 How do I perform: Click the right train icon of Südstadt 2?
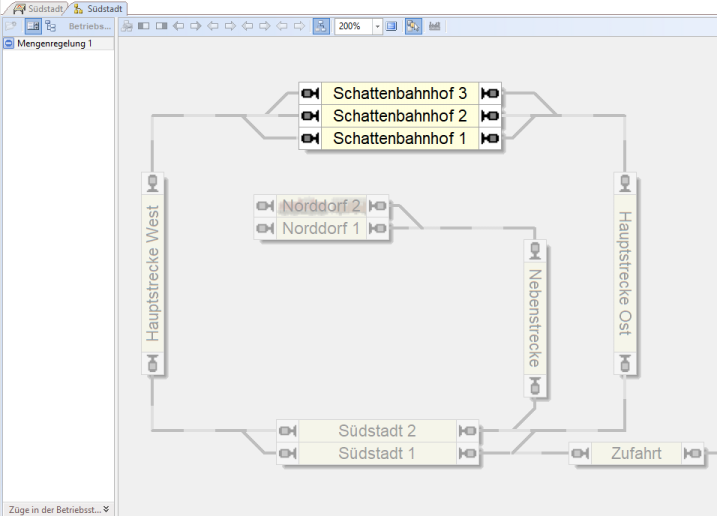coord(467,431)
